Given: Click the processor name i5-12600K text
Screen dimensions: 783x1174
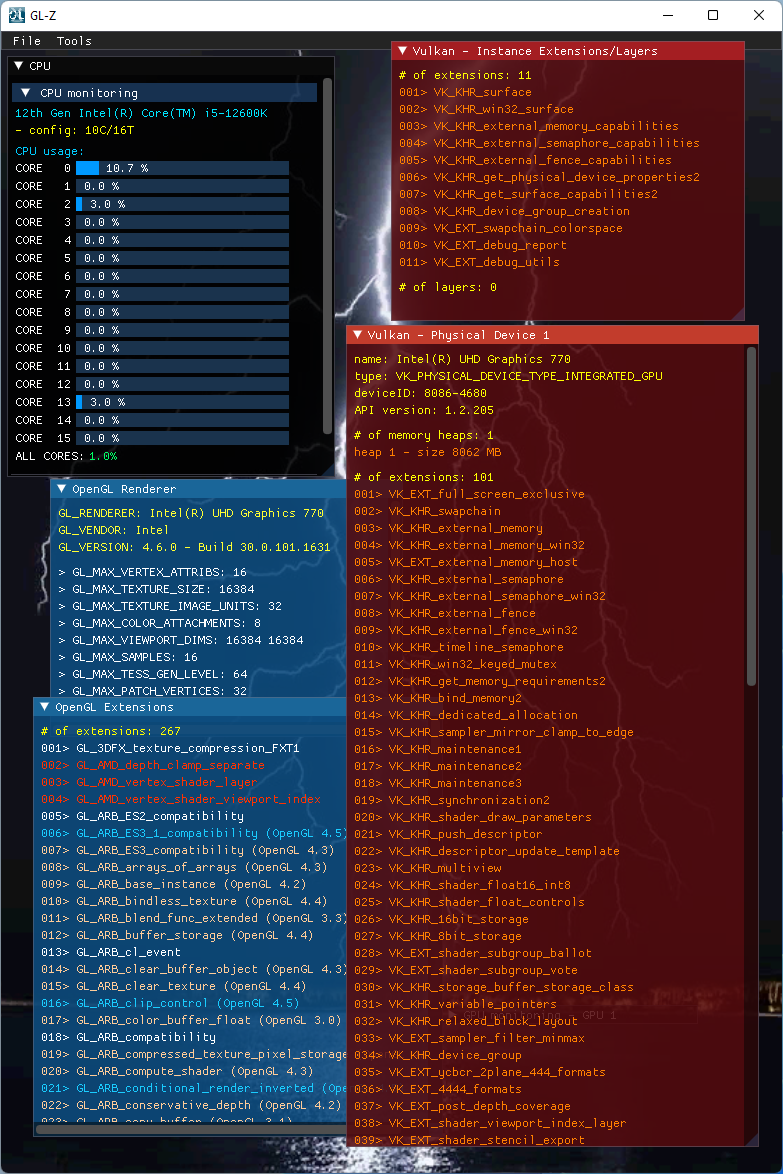Looking at the screenshot, I should tap(141, 113).
